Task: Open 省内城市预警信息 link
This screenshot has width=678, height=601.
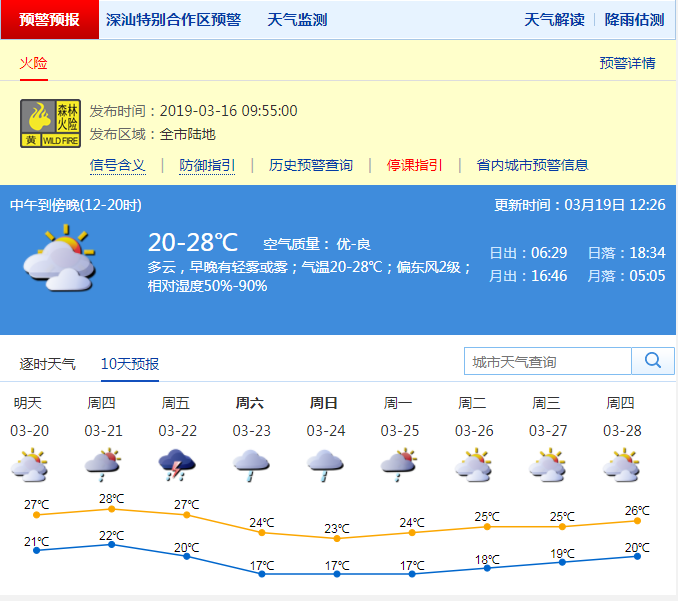Action: (532, 165)
